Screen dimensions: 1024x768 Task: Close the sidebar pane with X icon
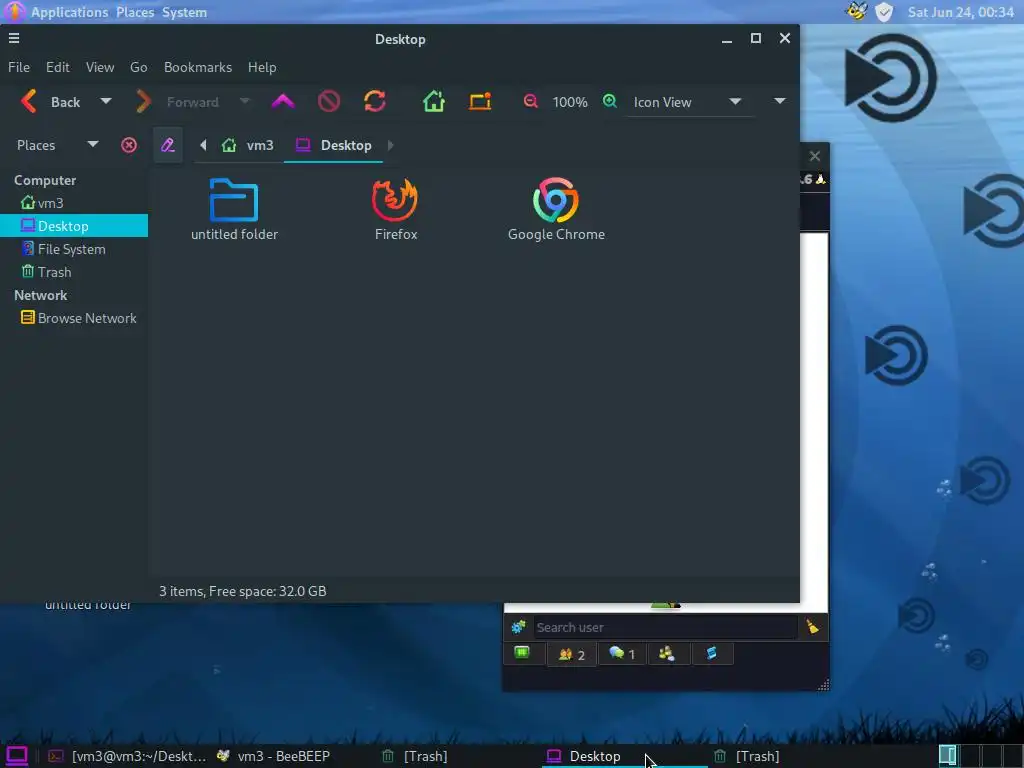click(129, 145)
